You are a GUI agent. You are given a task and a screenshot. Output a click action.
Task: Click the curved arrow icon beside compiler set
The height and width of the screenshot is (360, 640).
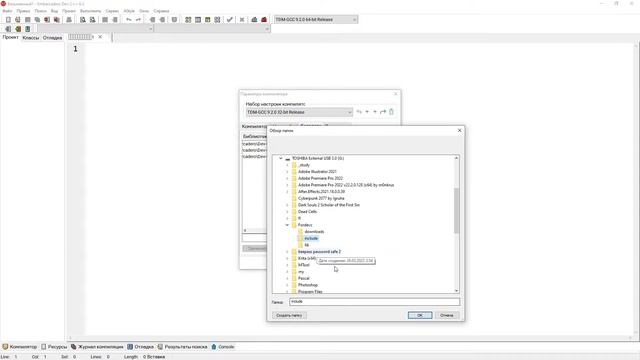click(x=383, y=112)
